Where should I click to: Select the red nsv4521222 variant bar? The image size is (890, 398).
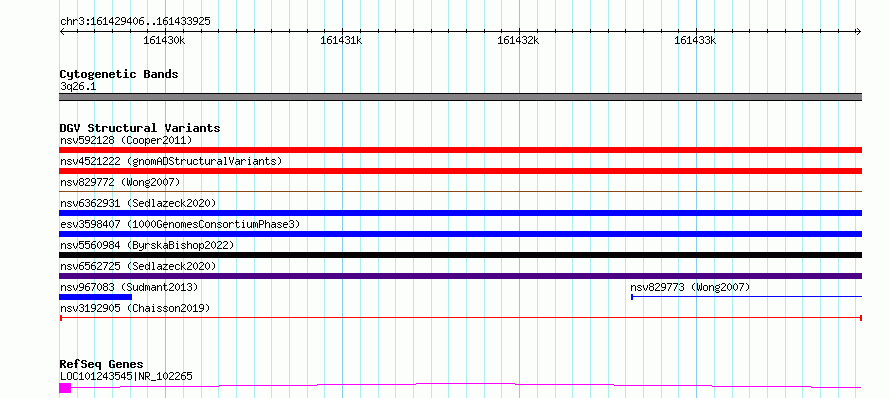tap(460, 171)
